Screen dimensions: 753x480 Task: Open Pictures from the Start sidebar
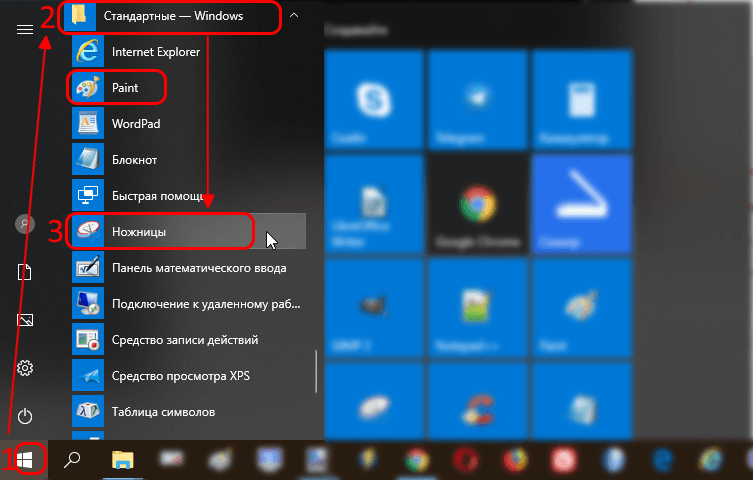pyautogui.click(x=24, y=320)
